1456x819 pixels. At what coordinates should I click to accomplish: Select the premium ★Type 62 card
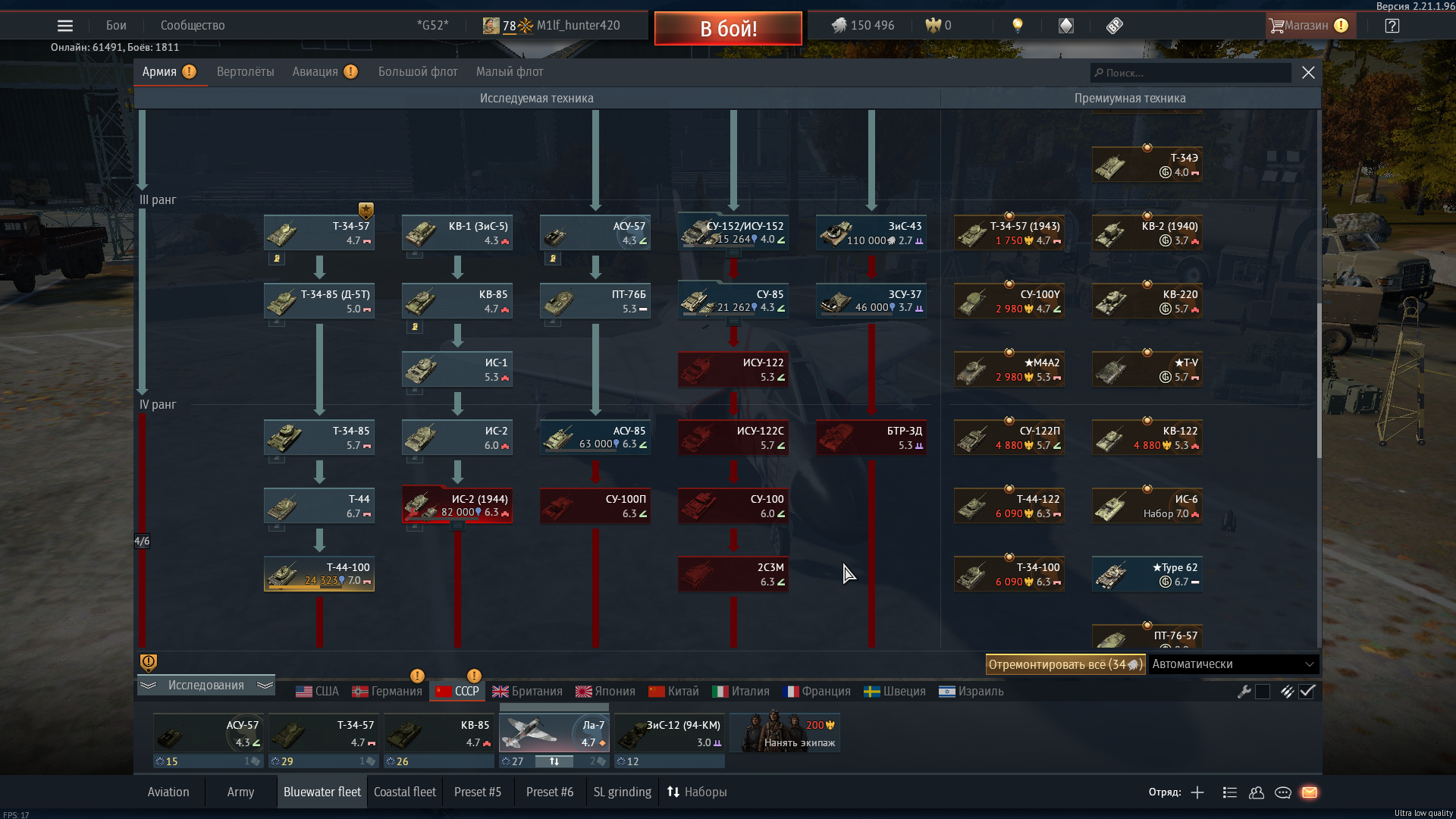click(1147, 574)
